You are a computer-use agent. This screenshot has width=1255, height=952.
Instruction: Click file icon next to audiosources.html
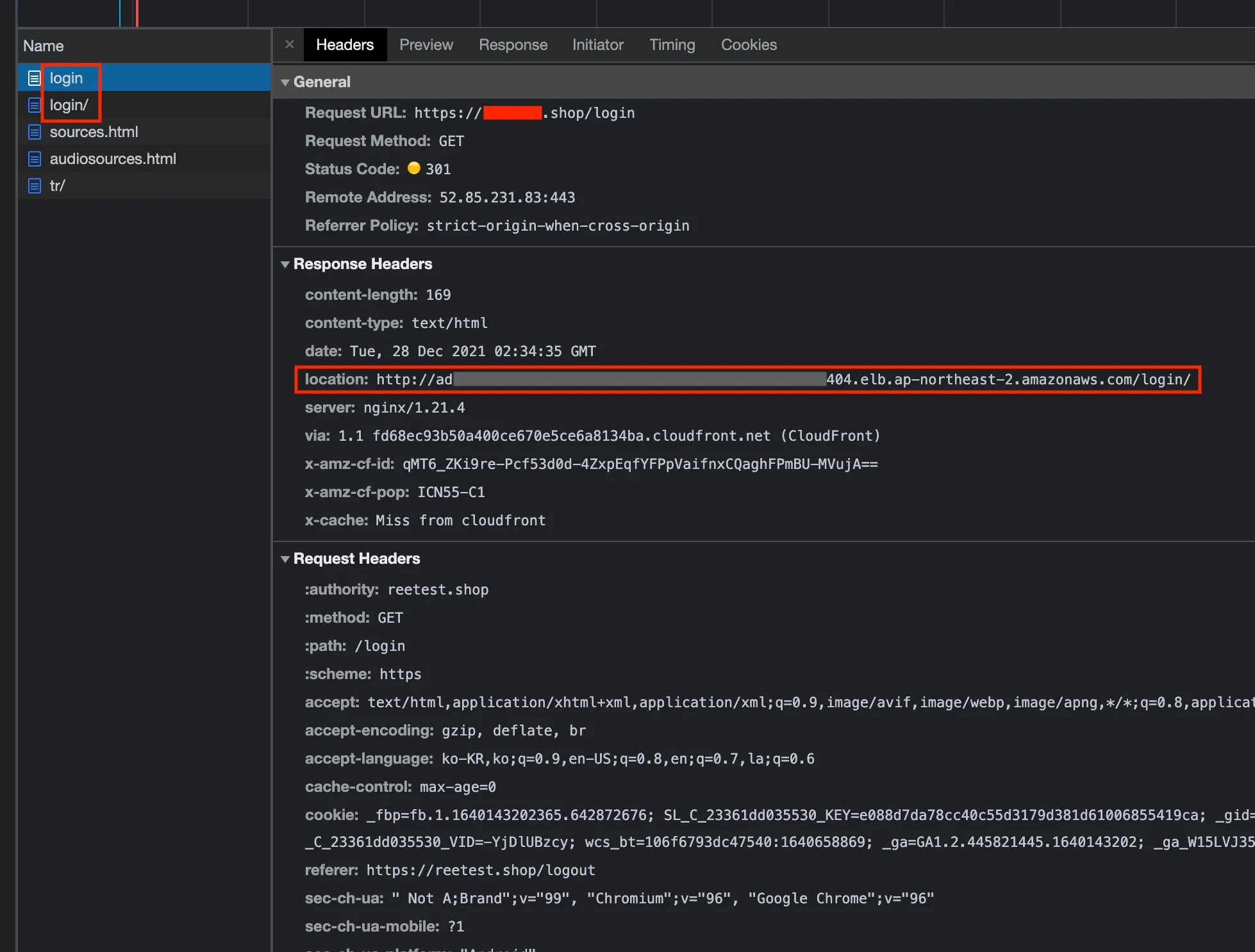tap(34, 159)
